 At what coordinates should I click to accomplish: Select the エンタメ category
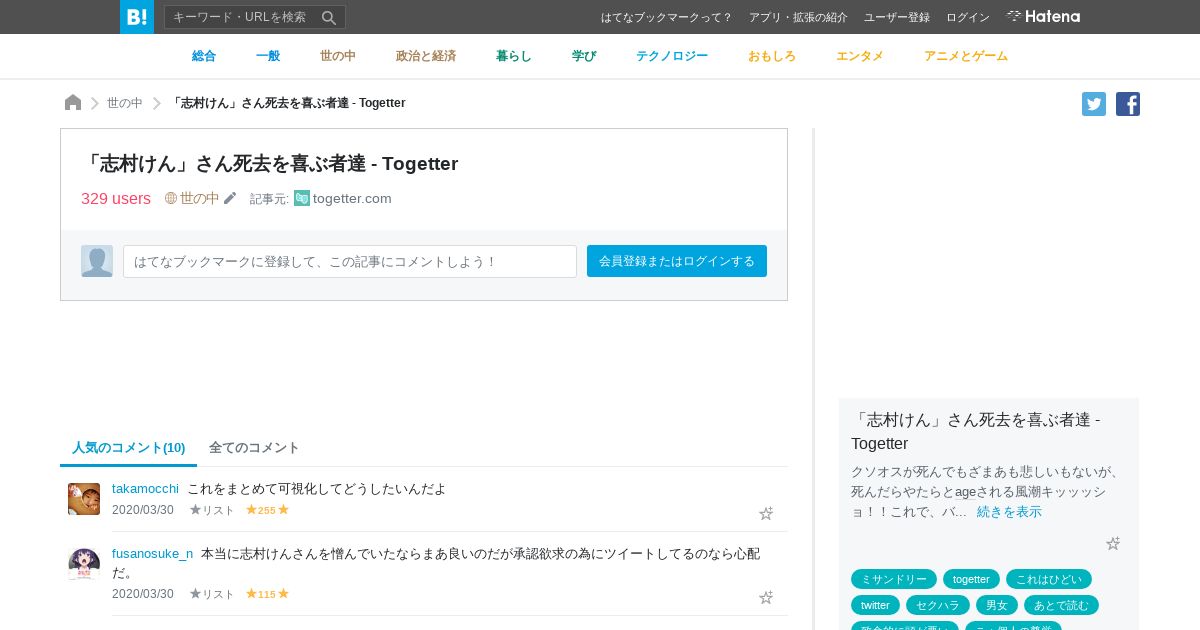(860, 56)
